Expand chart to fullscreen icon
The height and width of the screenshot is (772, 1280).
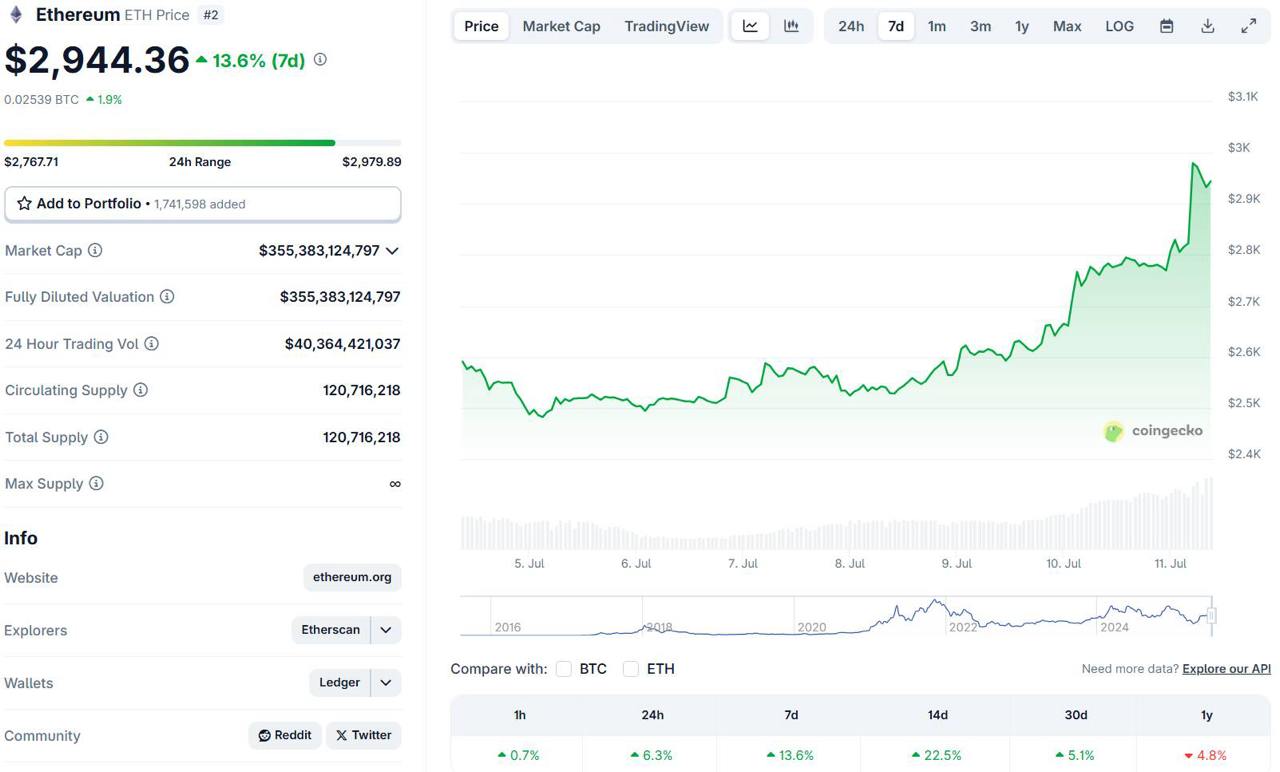click(x=1248, y=26)
